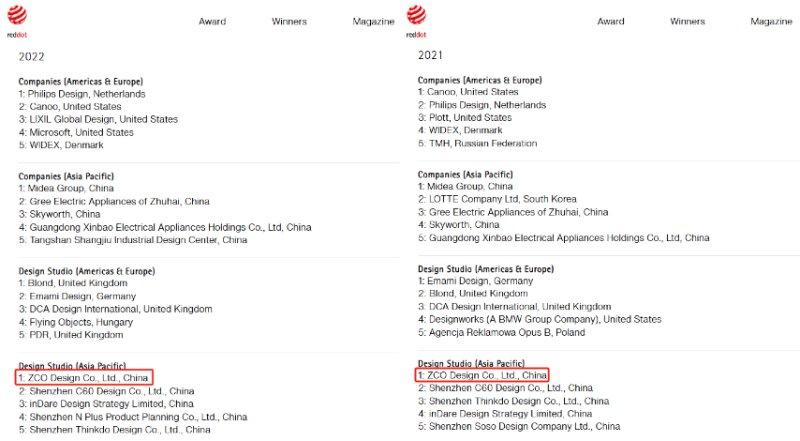Select Shenzhen Thinkdo Design in the 2021 list
This screenshot has height=441, width=800.
pyautogui.click(x=514, y=401)
